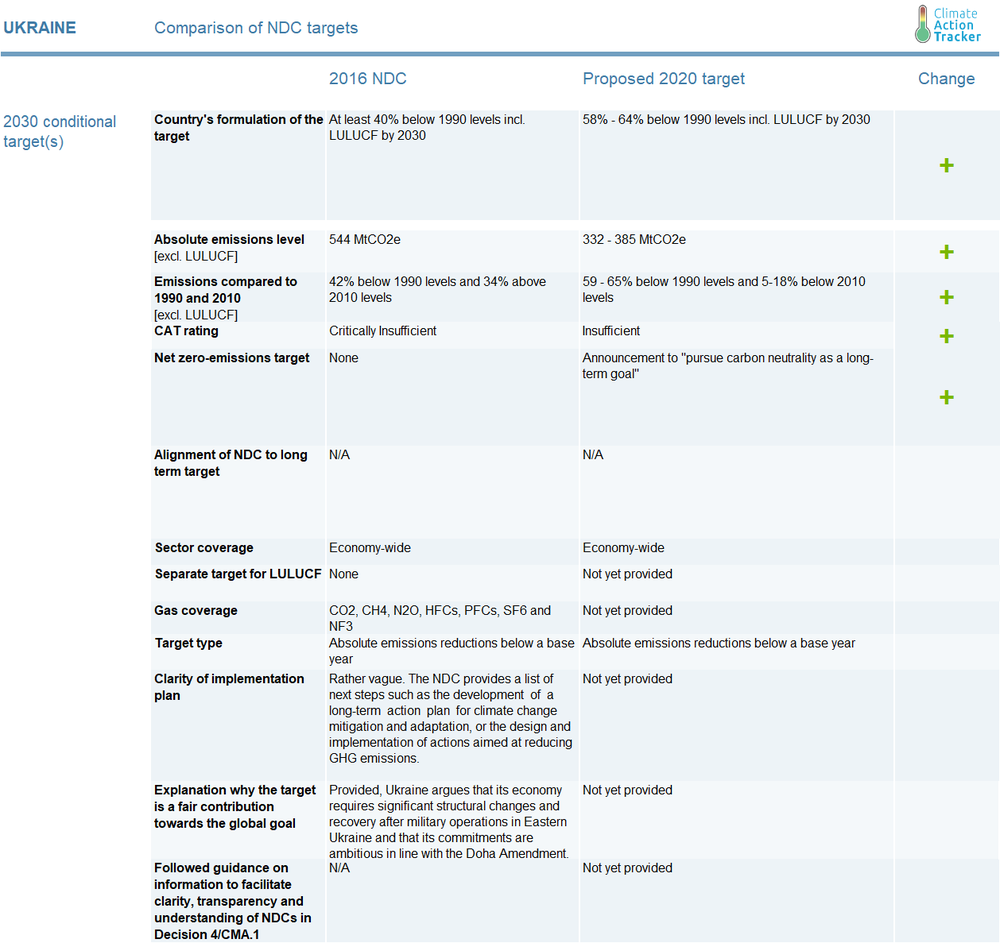The height and width of the screenshot is (943, 1000).
Task: Click 2016 NDC 'Absolute emissions reductions below a base year'
Action: (452, 651)
